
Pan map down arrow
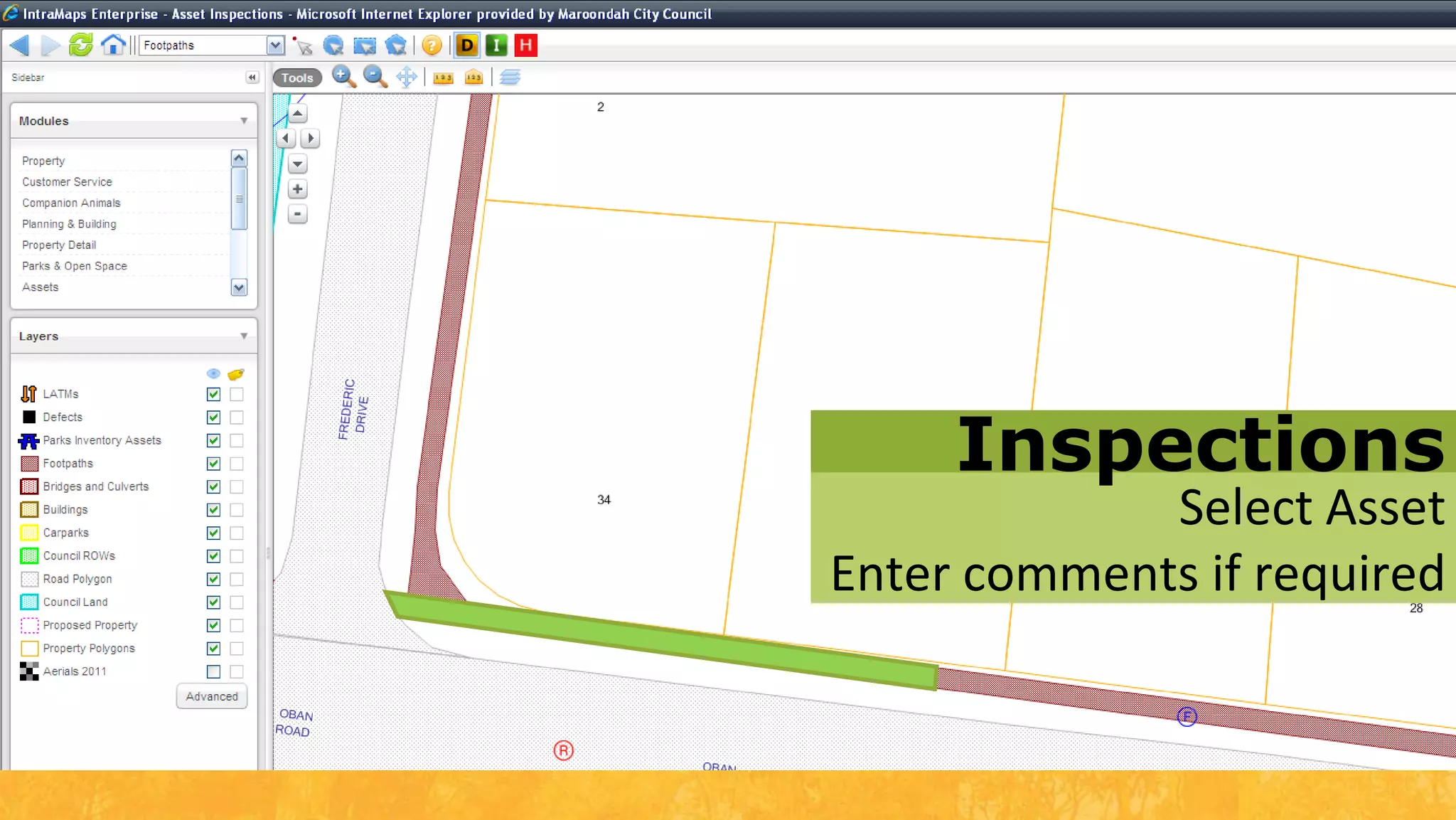click(x=298, y=164)
